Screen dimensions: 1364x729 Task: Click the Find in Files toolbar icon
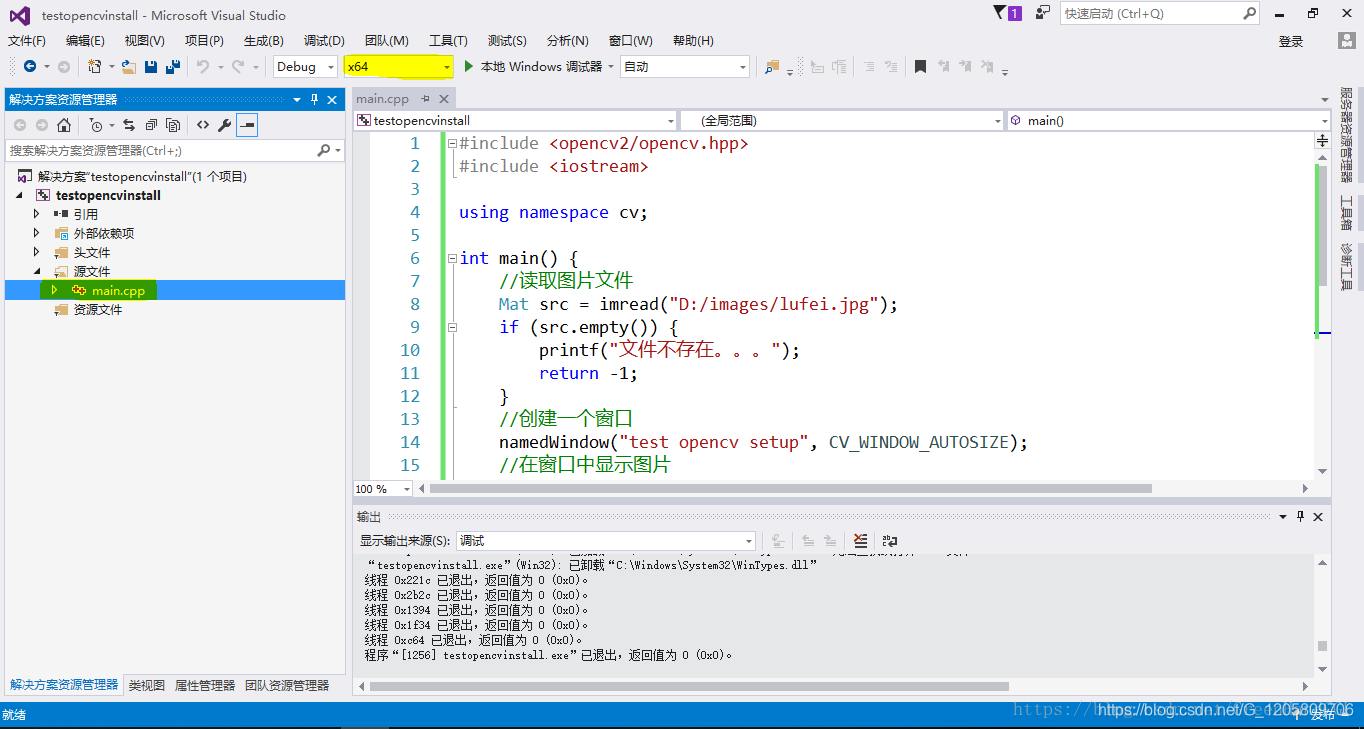point(771,67)
